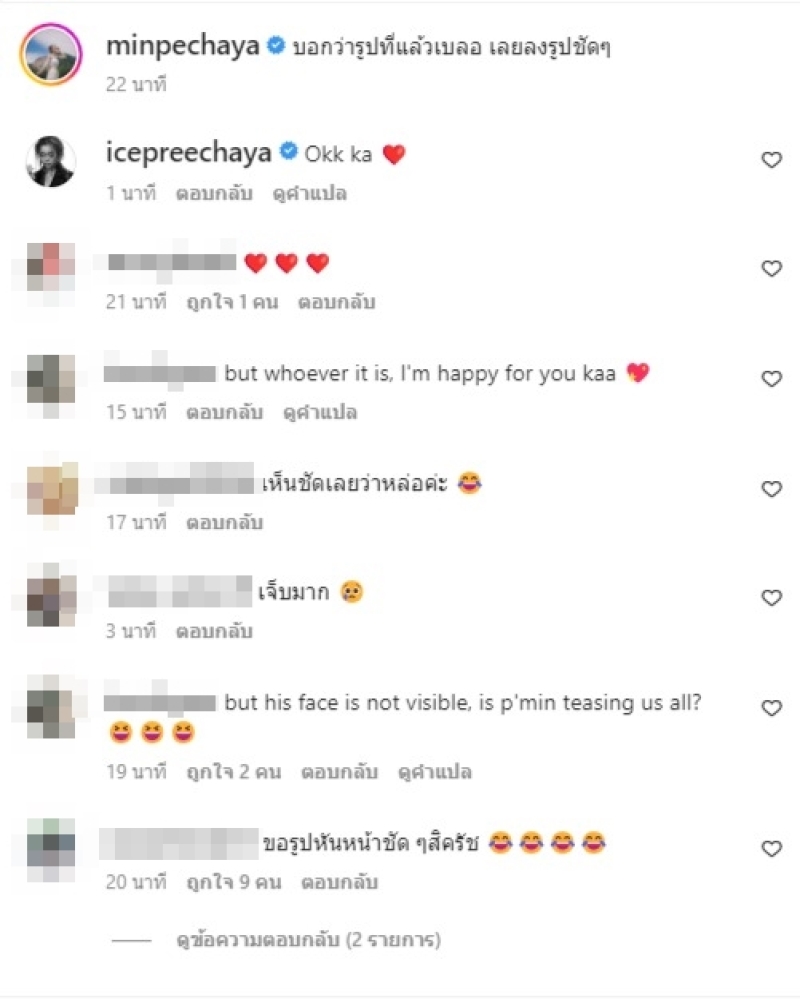Viewport: 800px width, 999px height.
Task: Like the three red hearts comment
Action: click(771, 269)
